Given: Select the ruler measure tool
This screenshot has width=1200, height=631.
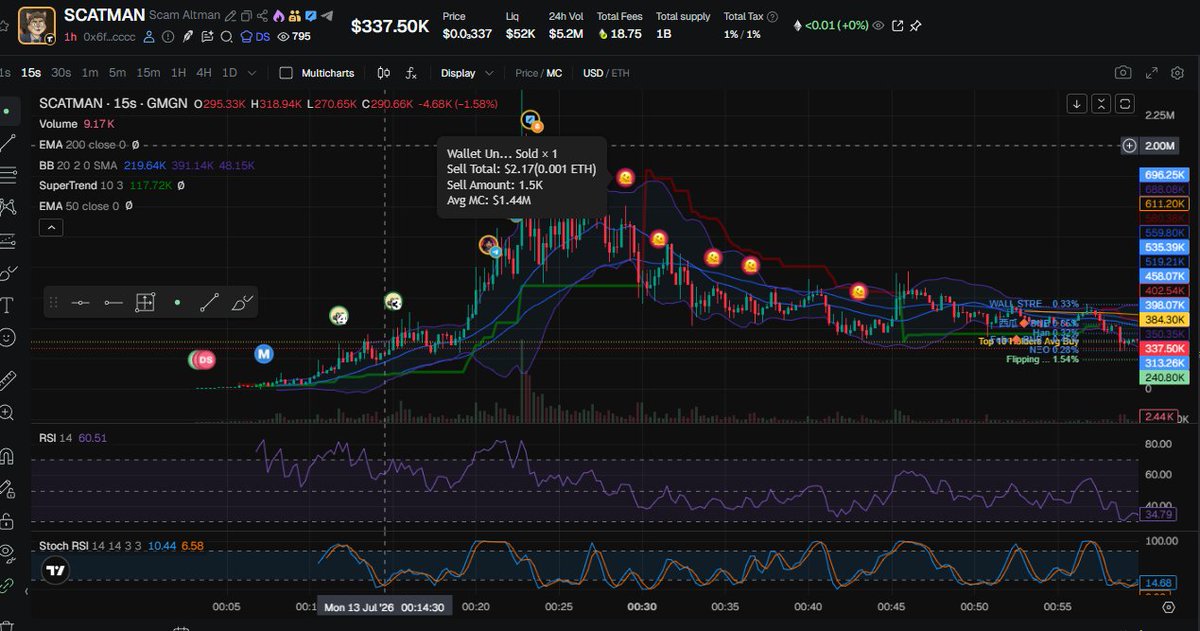Looking at the screenshot, I should (8, 379).
